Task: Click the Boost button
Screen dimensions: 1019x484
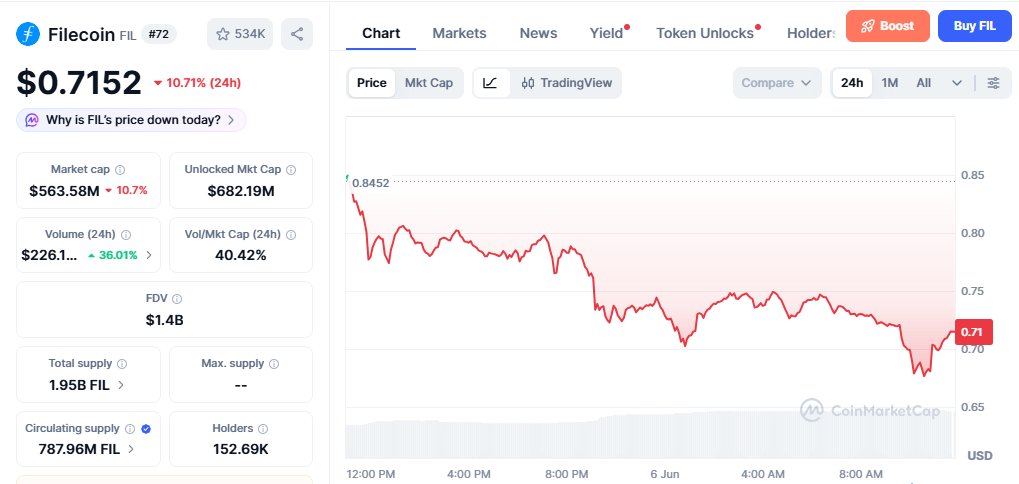Action: tap(888, 26)
